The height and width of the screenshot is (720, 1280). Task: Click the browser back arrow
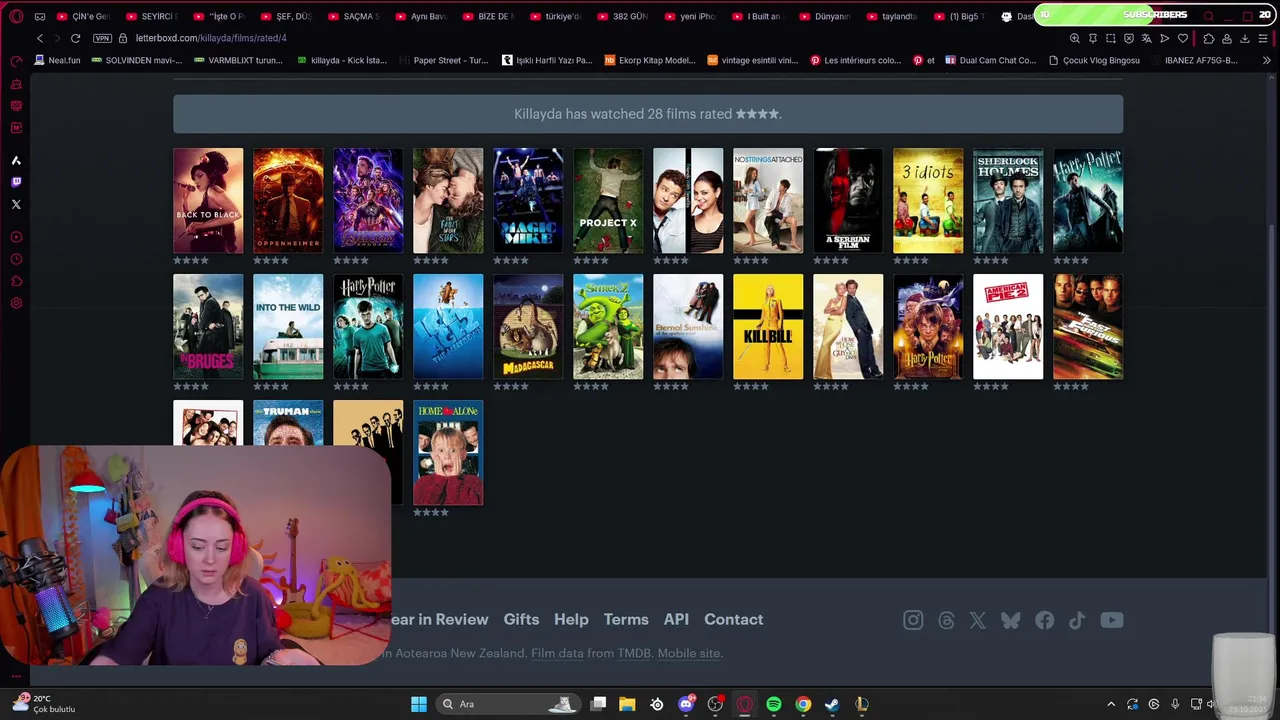[40, 38]
